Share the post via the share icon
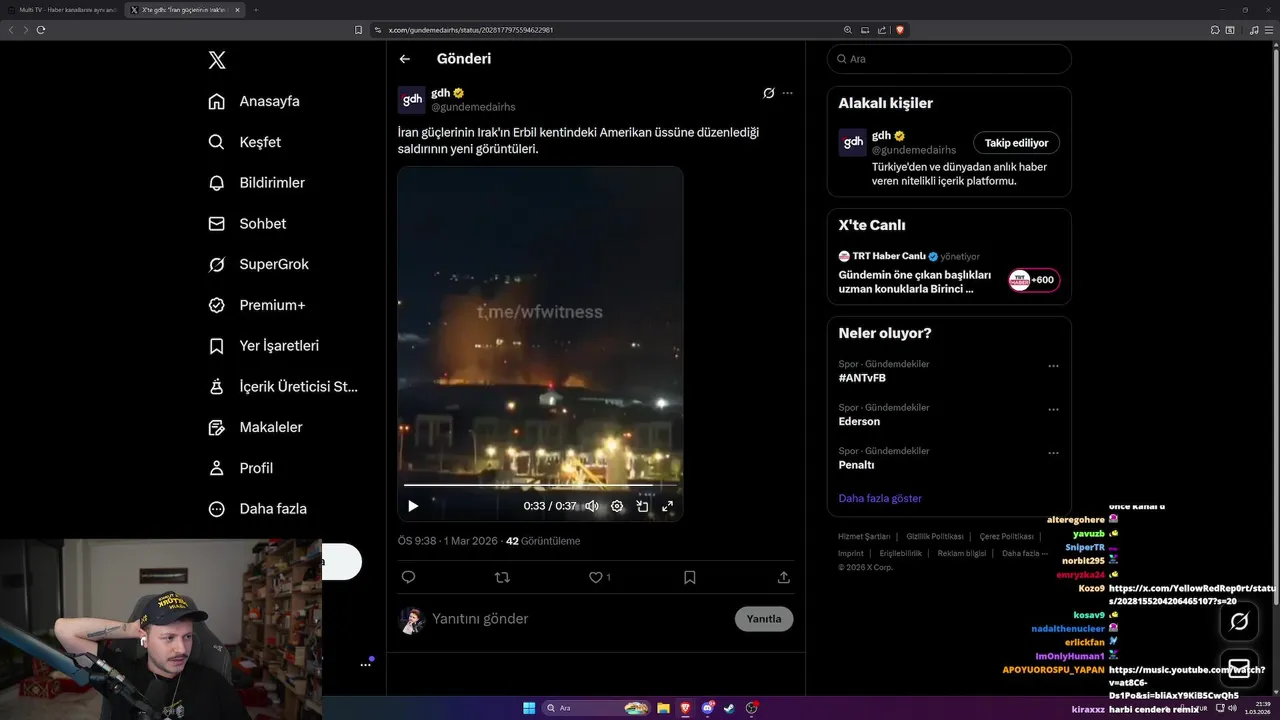 tap(783, 577)
